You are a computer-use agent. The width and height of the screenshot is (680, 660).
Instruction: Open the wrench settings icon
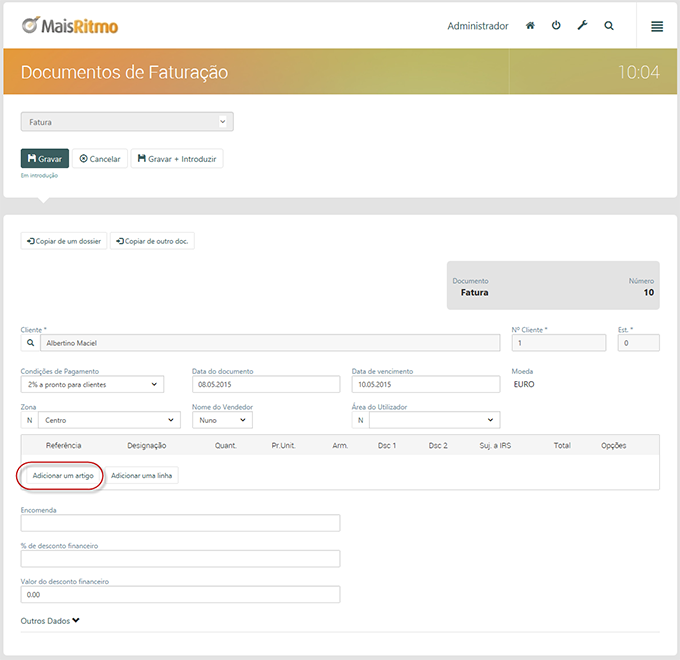click(582, 26)
